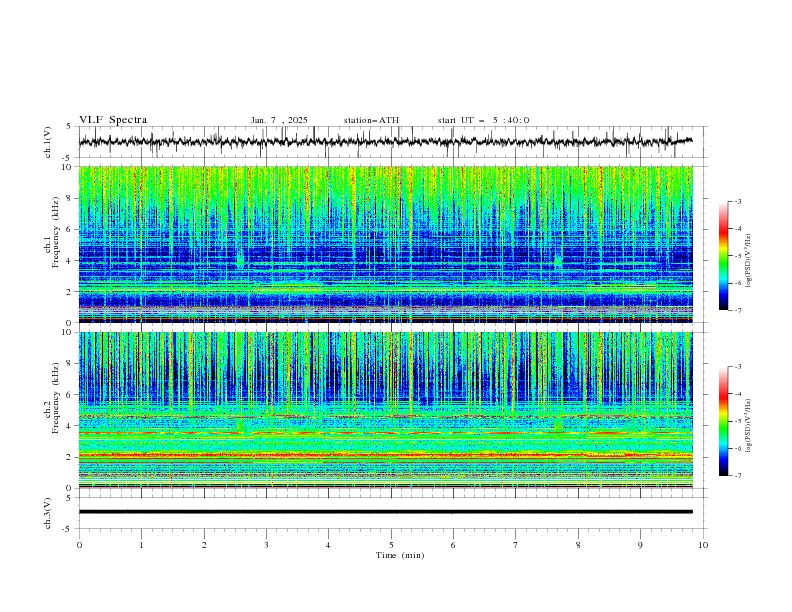Click the "-5" tick on ch.3(V) axis
This screenshot has height=612, width=792.
pos(68,529)
